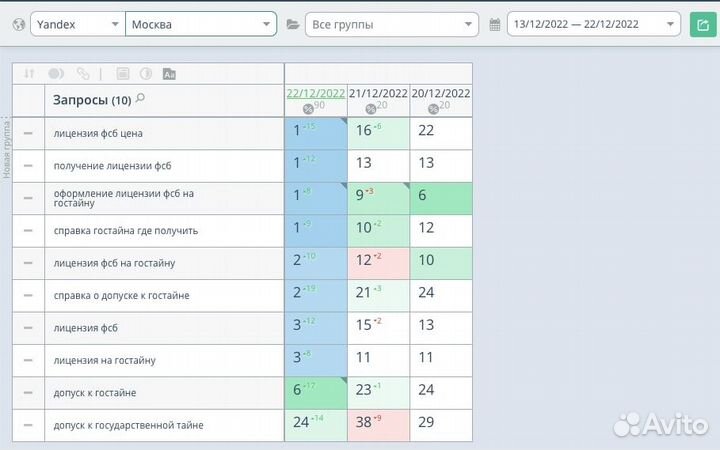
Task: Open the Москва region dropdown
Action: tap(200, 24)
